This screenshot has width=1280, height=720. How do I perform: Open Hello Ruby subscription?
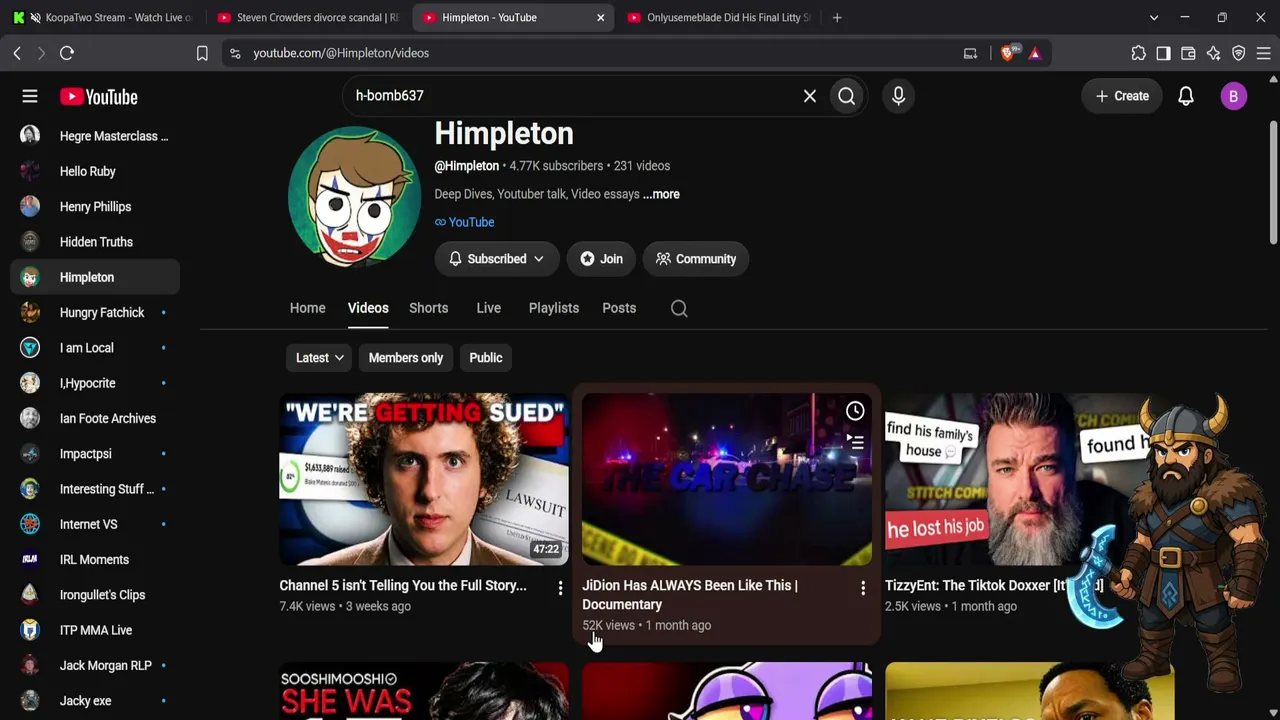click(95, 171)
